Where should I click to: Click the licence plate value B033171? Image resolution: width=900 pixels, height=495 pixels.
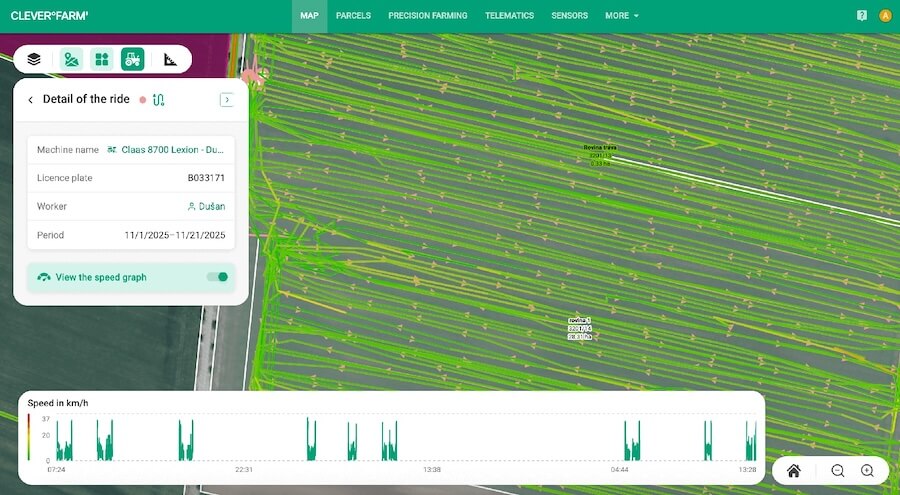206,178
